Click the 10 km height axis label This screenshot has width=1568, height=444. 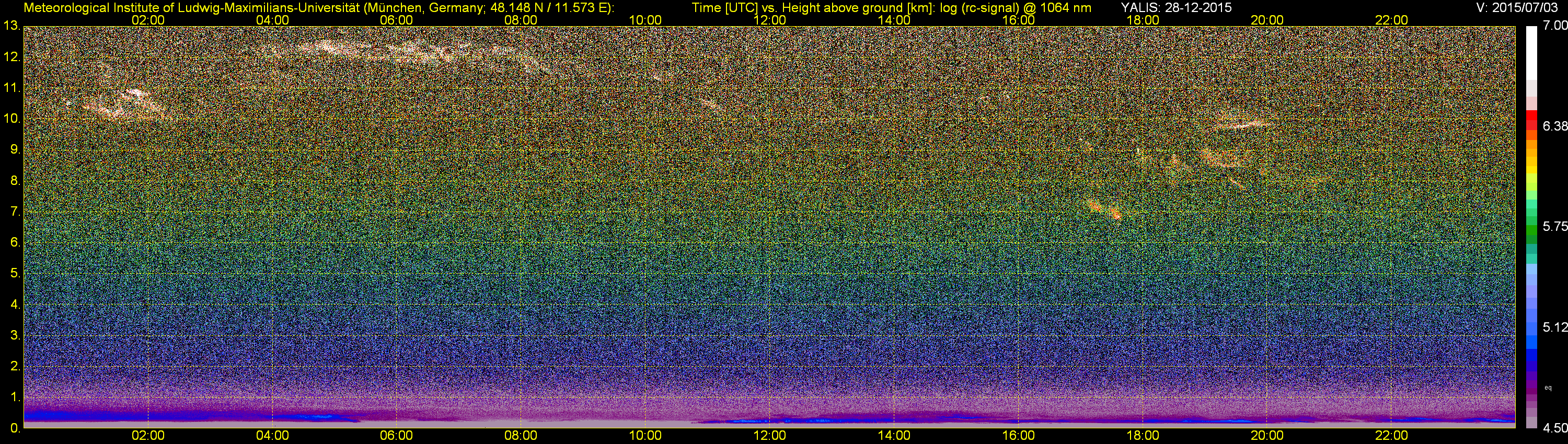(11, 119)
